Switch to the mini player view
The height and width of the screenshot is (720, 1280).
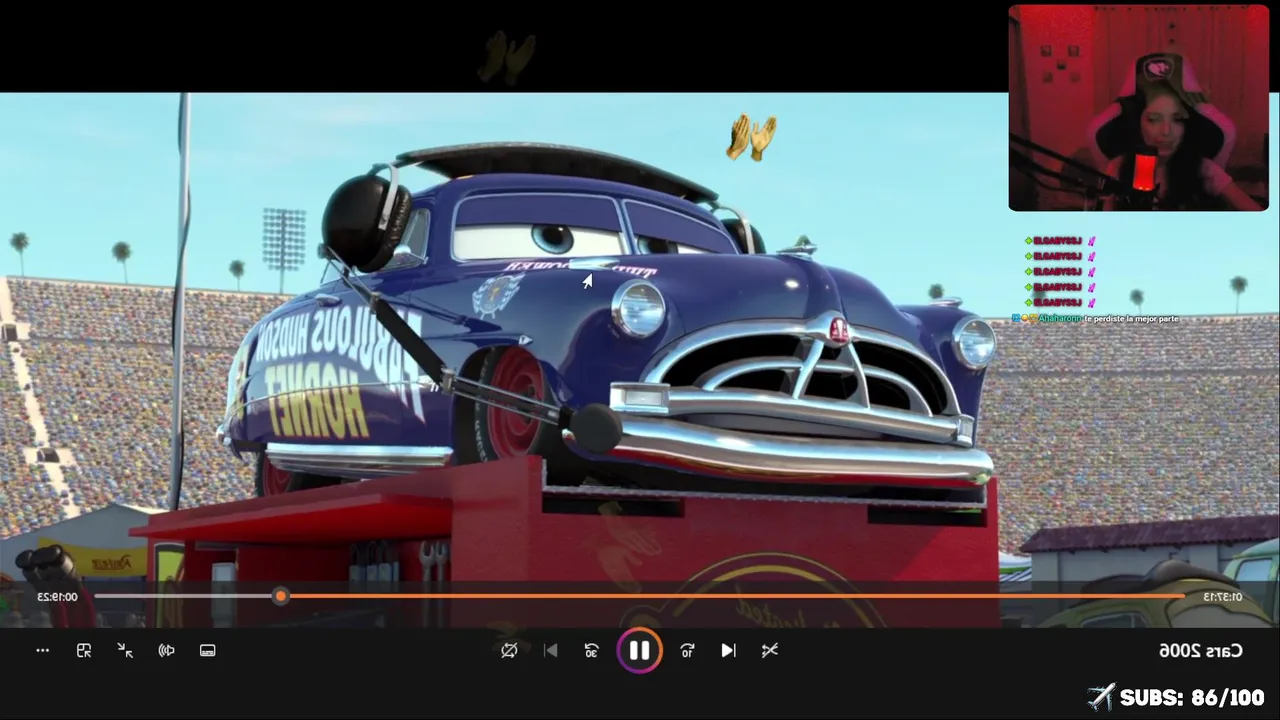coord(84,650)
